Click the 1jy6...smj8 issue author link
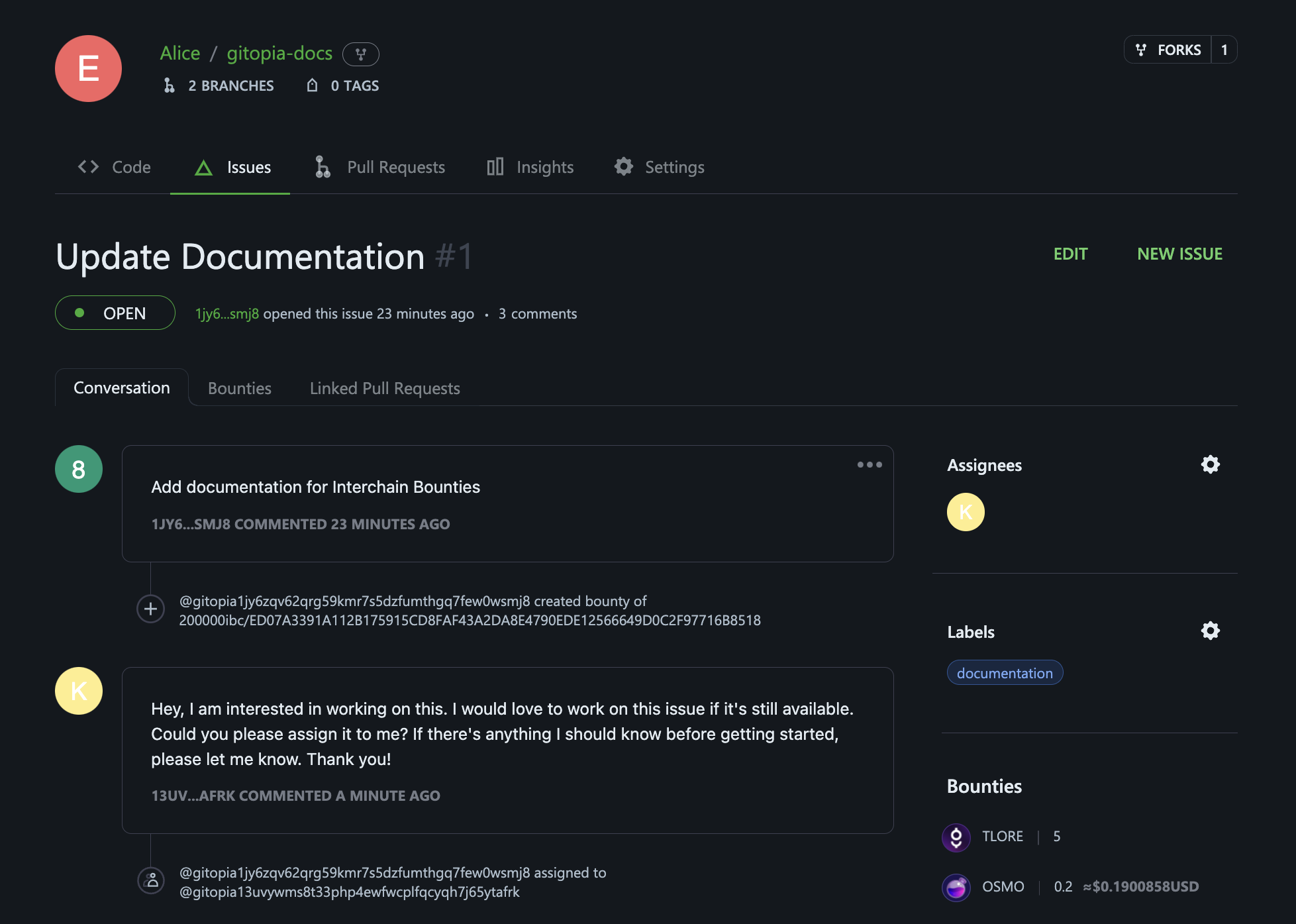This screenshot has height=924, width=1296. tap(227, 313)
